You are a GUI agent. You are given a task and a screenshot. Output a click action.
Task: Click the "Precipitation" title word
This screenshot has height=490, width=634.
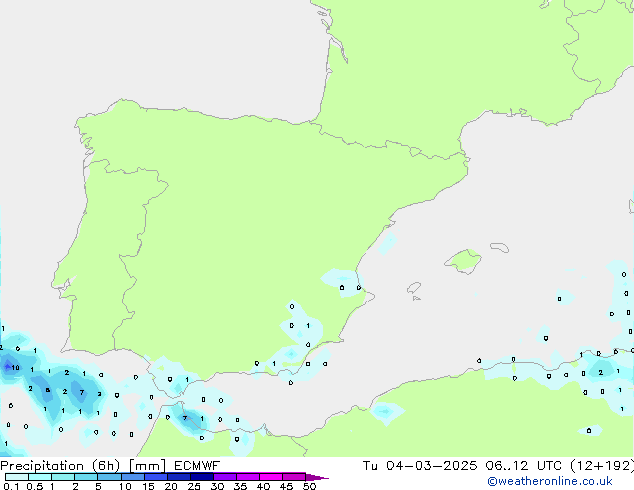(42, 466)
